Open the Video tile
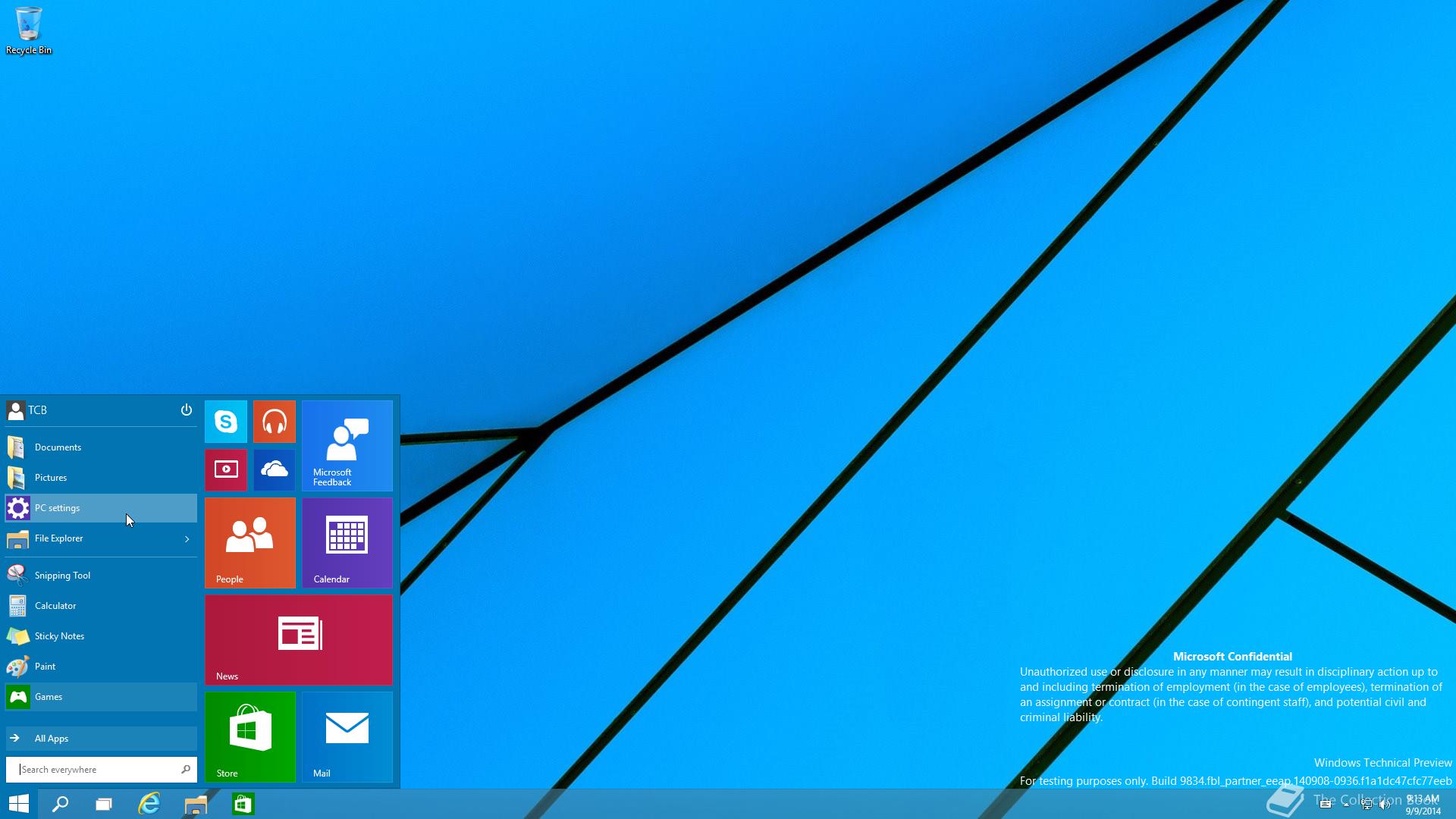Viewport: 1456px width, 819px height. [x=226, y=470]
